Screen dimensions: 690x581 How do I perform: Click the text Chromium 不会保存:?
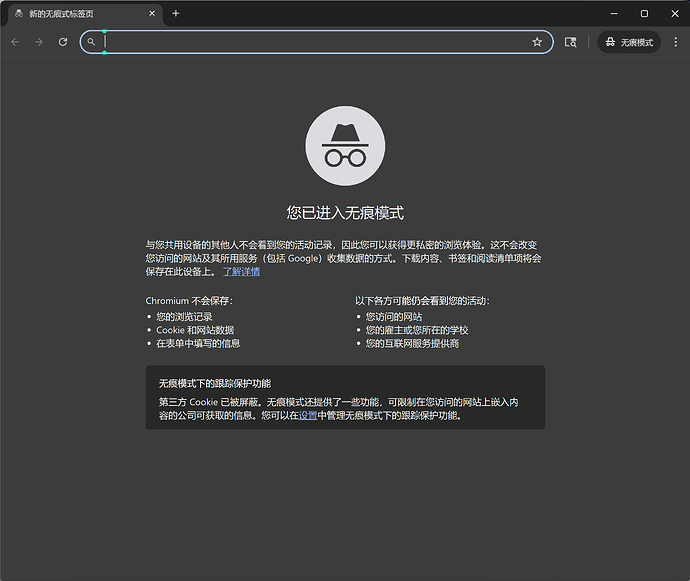tap(189, 301)
